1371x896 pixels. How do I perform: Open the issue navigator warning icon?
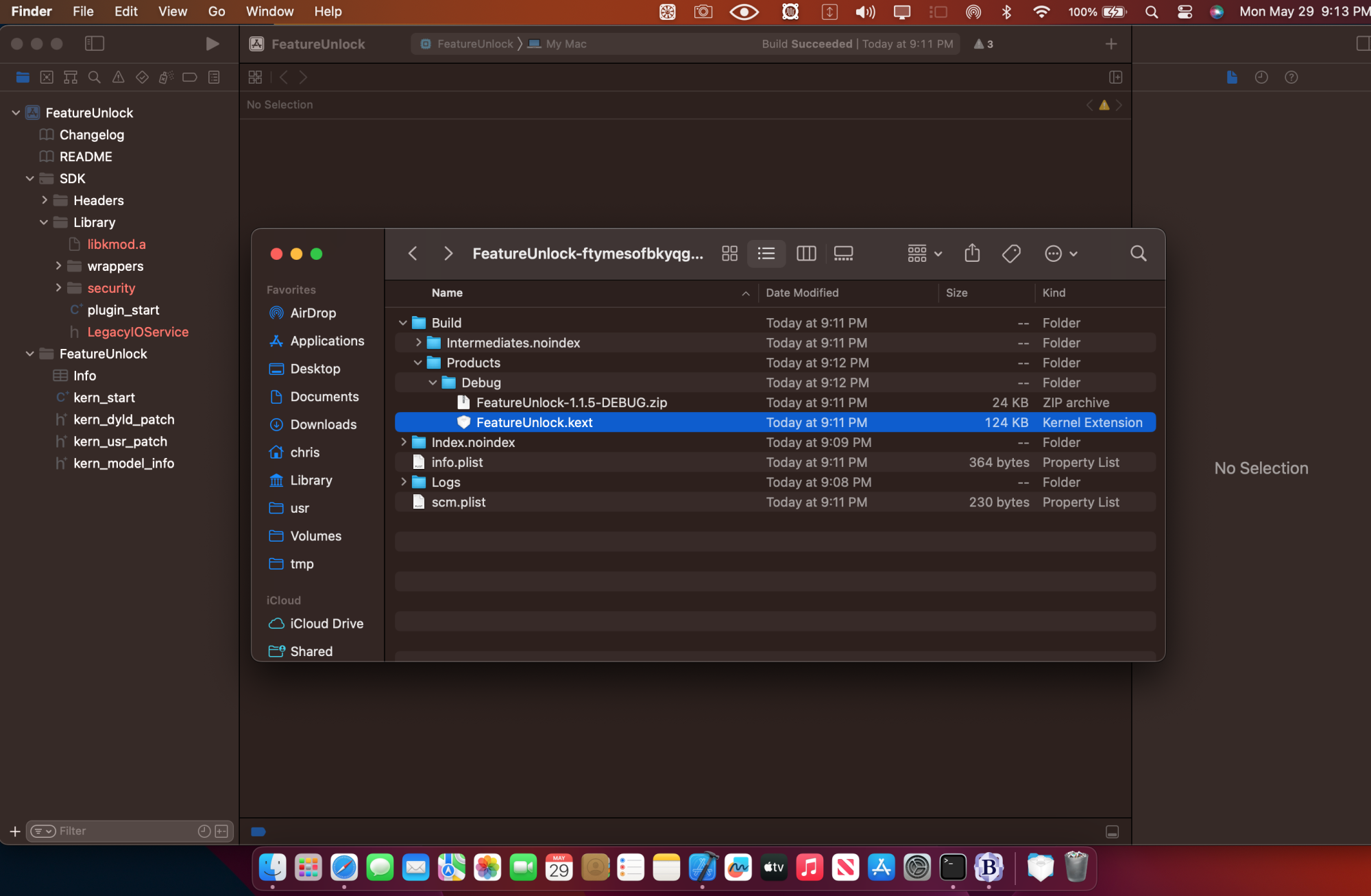pos(119,77)
